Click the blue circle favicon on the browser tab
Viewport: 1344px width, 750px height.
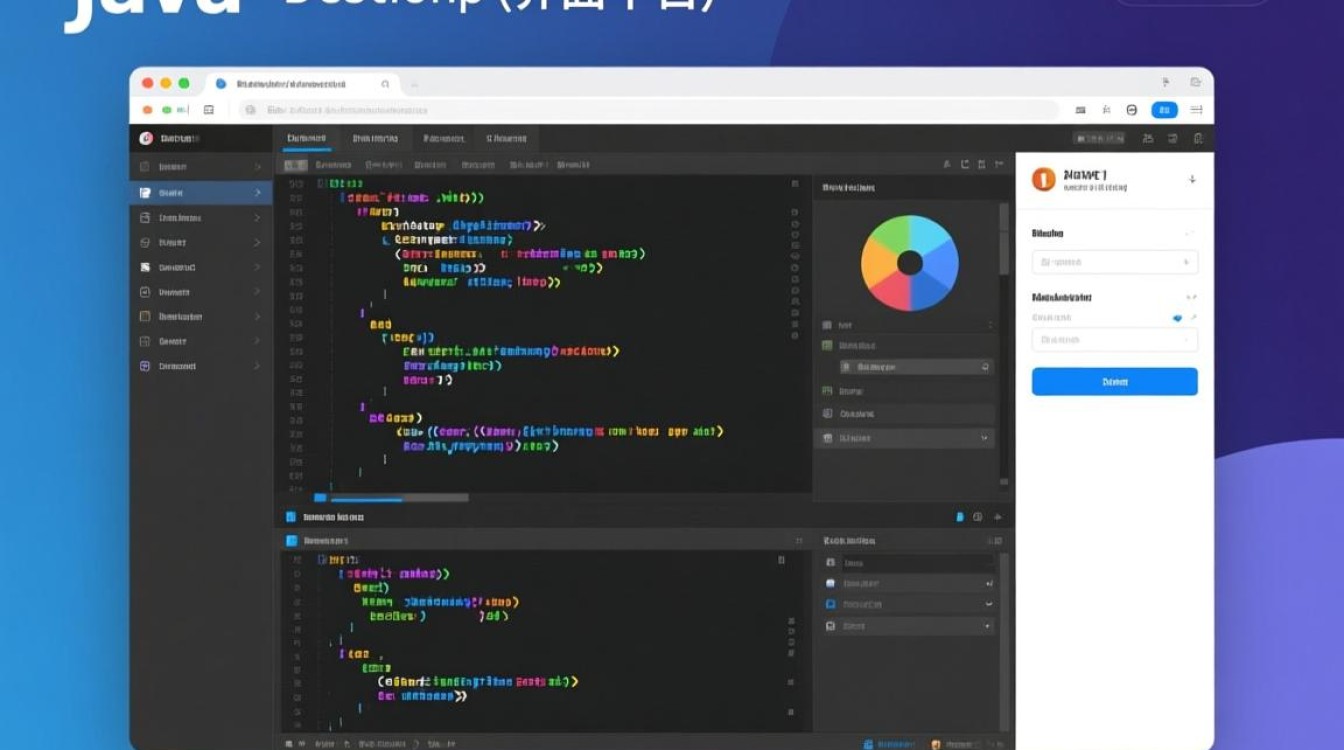221,84
